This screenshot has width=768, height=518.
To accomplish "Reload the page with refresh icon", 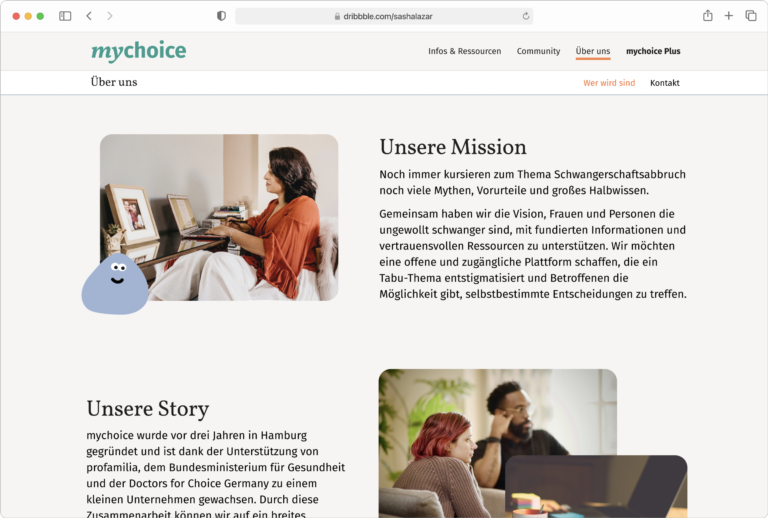I will coord(526,16).
